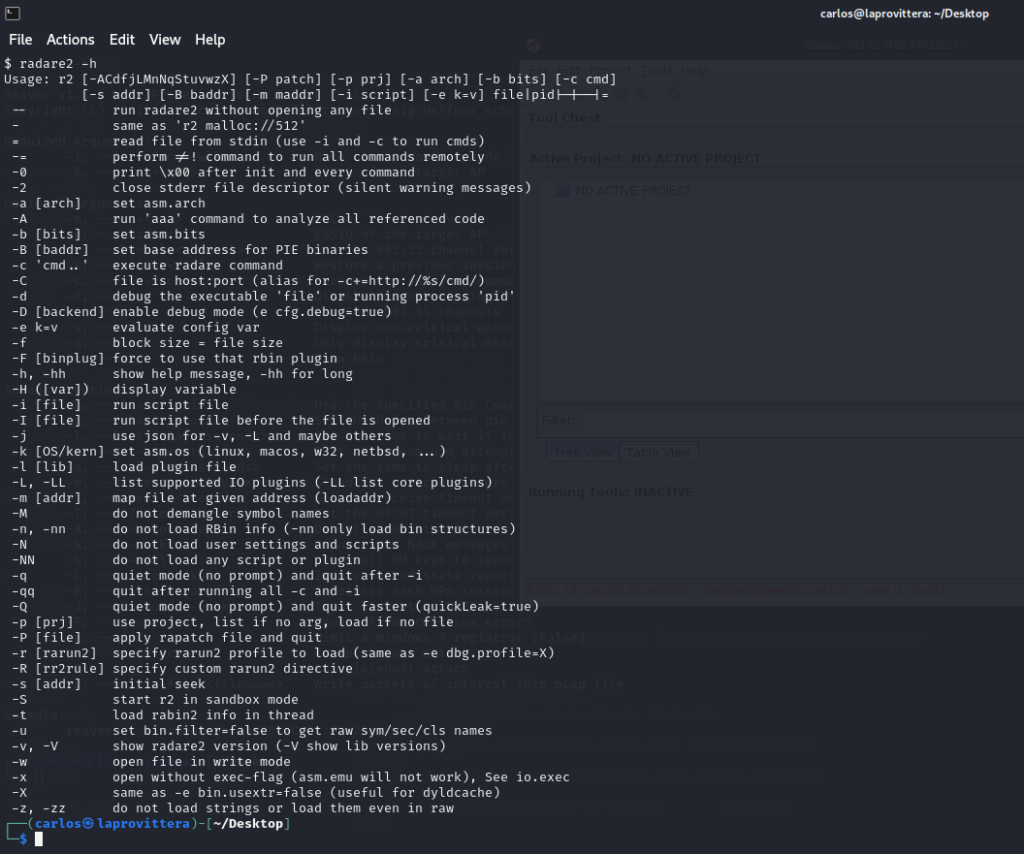Click the terminal cursor at the prompt
The width and height of the screenshot is (1024, 854).
tap(39, 839)
